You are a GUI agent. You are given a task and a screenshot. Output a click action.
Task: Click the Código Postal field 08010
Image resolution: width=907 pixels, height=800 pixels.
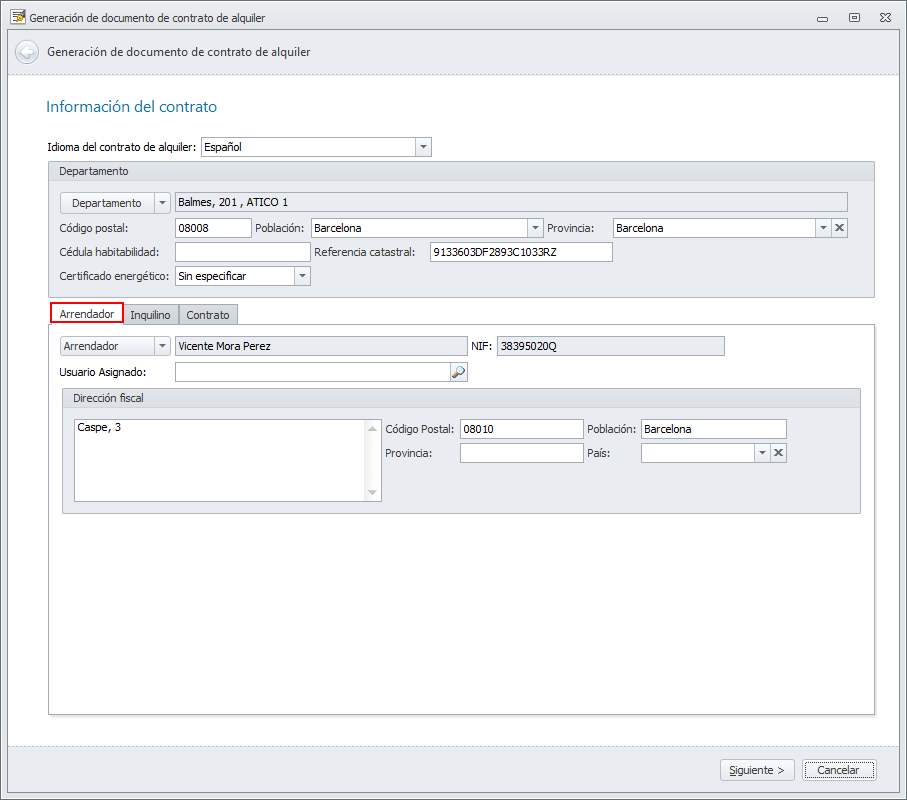coord(522,429)
